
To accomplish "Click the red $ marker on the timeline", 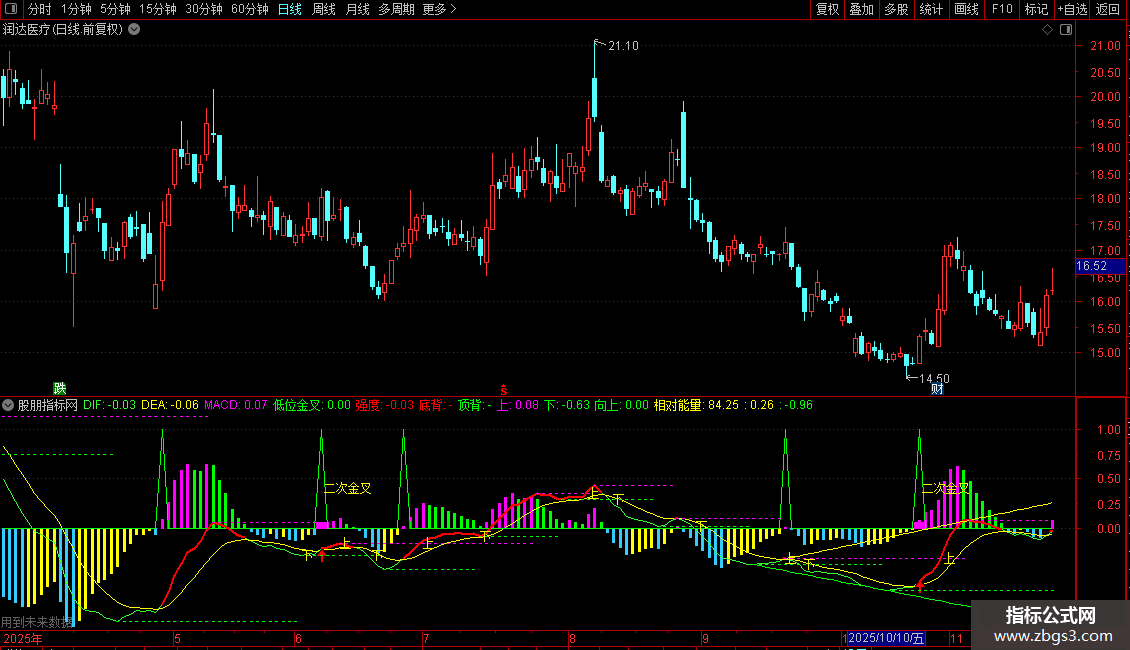I will [504, 390].
